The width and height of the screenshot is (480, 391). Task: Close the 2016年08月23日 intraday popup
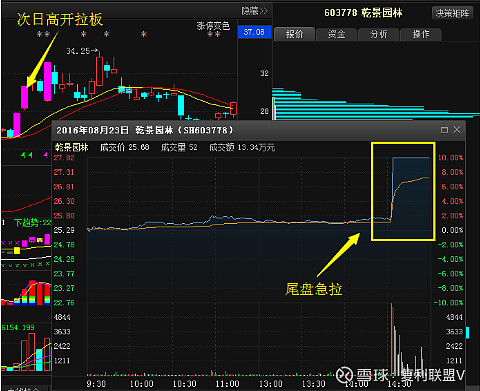click(457, 130)
